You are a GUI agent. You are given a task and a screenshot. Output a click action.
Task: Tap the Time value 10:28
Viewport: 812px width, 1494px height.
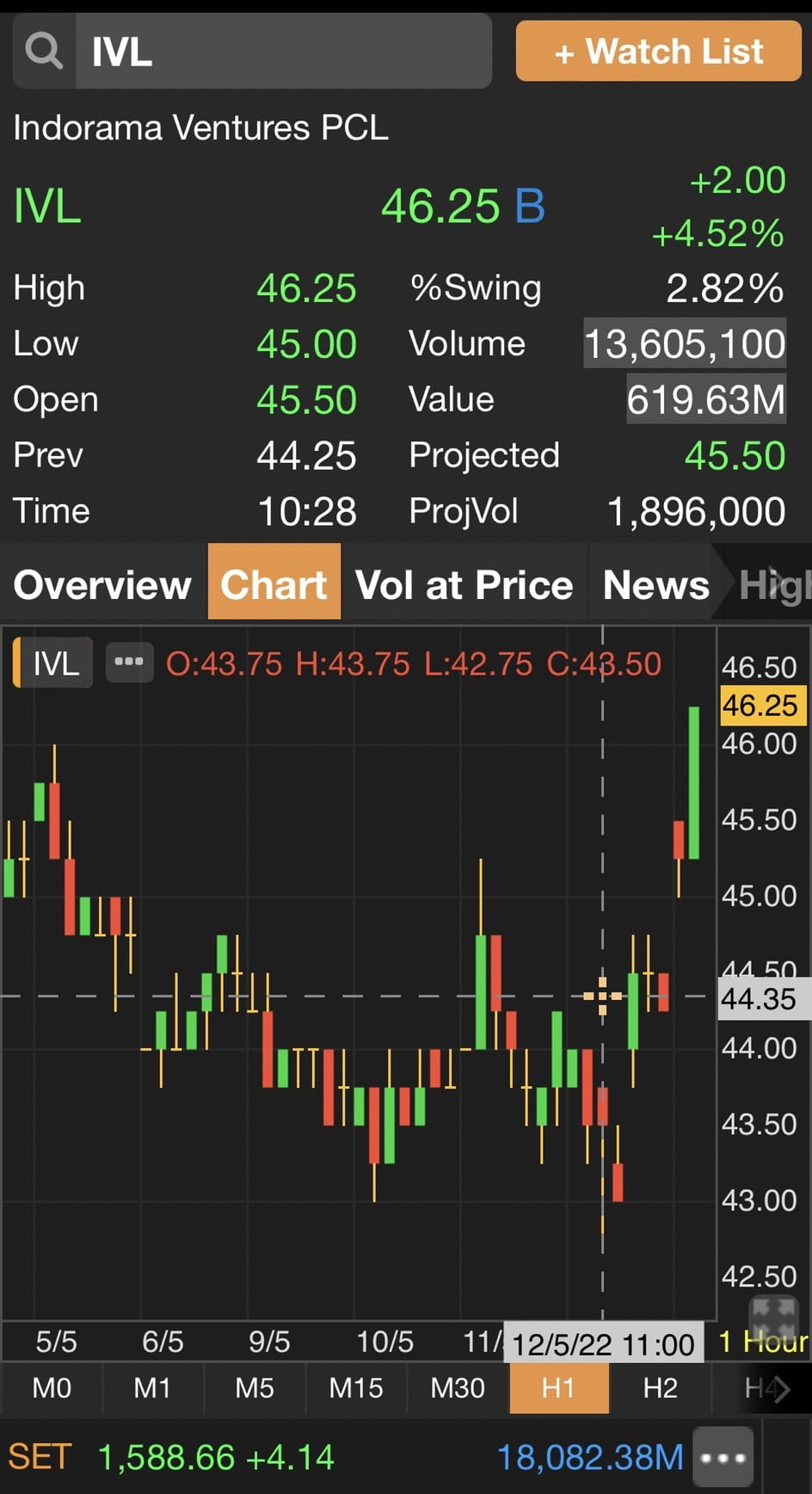[307, 512]
